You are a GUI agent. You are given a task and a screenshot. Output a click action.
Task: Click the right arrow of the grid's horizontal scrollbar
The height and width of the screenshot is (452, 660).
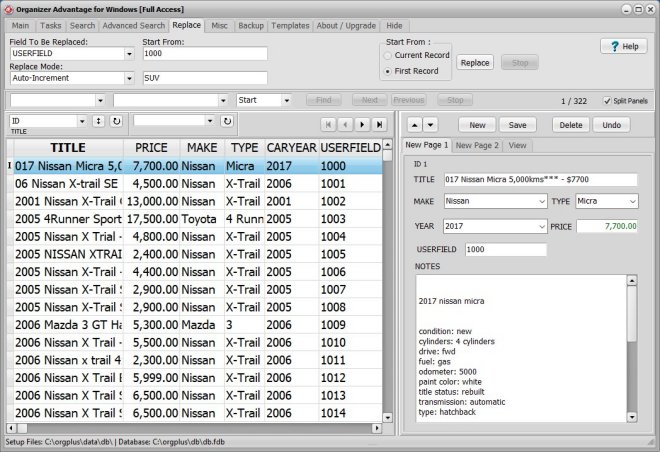(377, 428)
